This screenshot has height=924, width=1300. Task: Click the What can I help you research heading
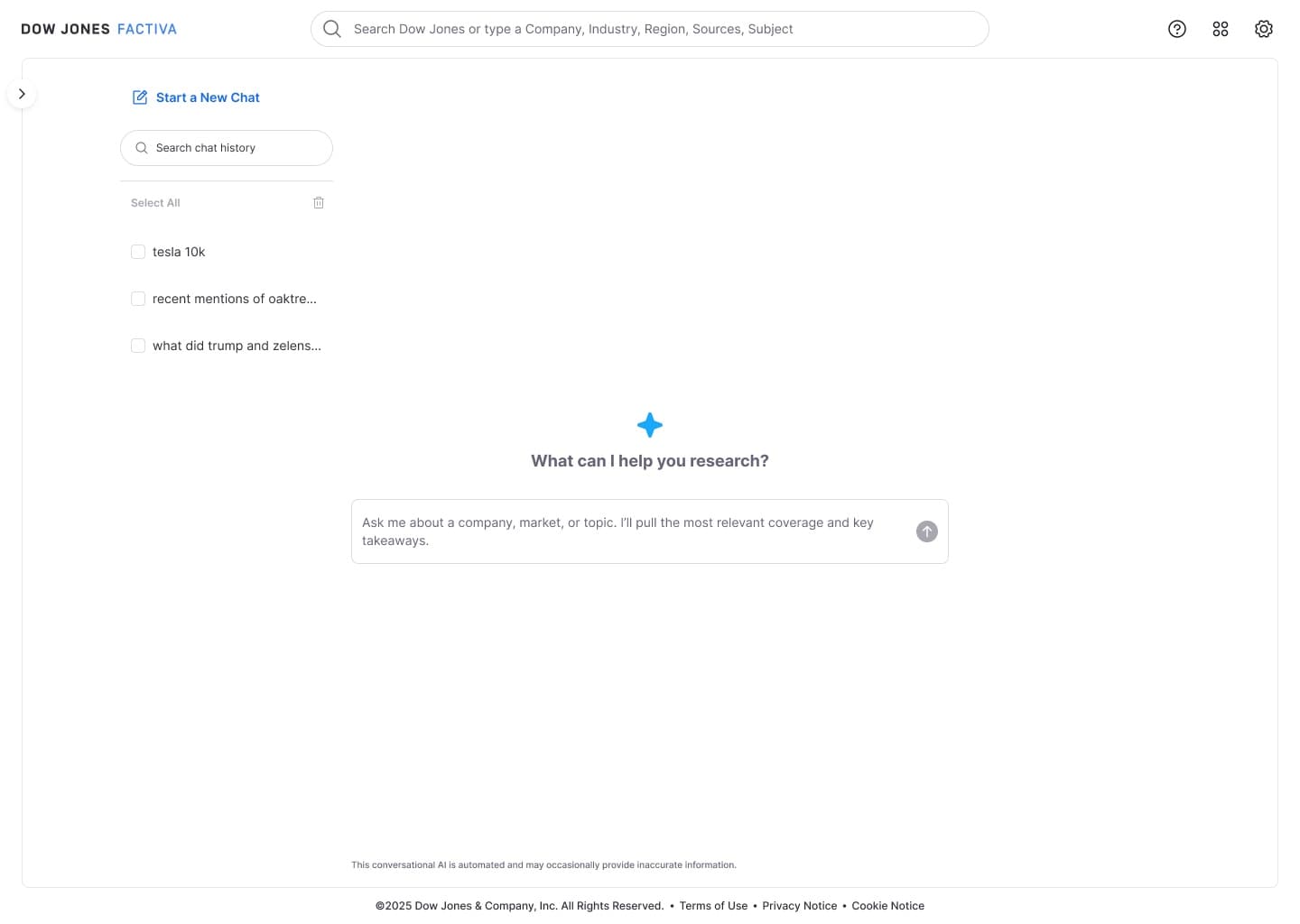click(x=650, y=461)
